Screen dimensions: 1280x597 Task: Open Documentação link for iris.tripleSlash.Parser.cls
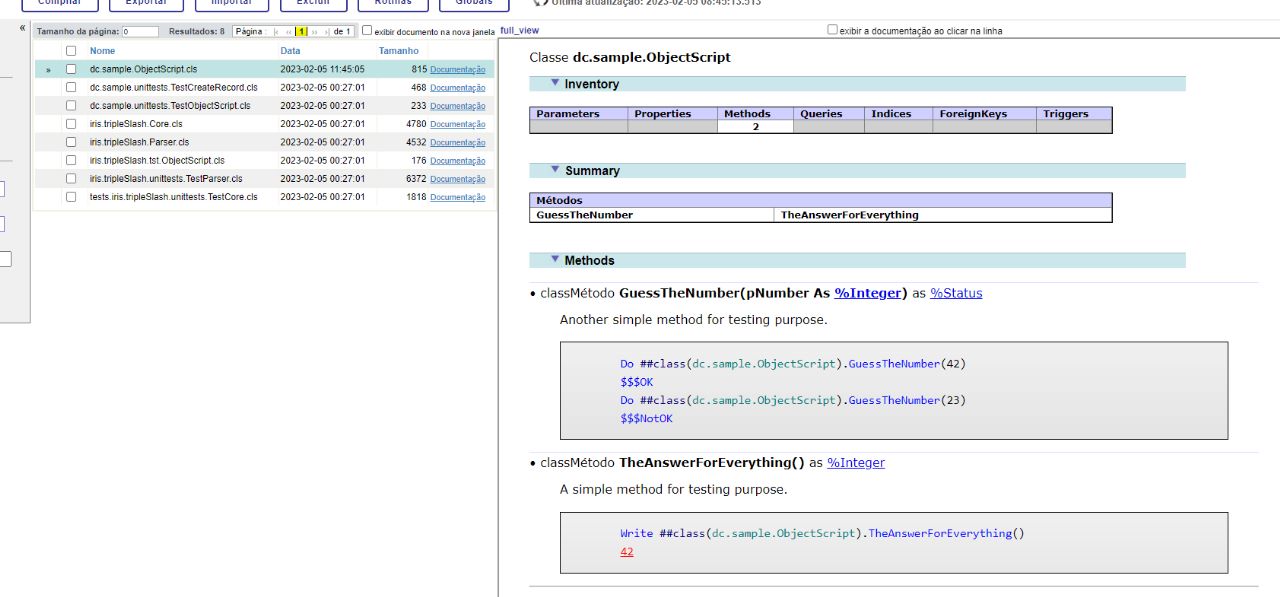pyautogui.click(x=457, y=143)
